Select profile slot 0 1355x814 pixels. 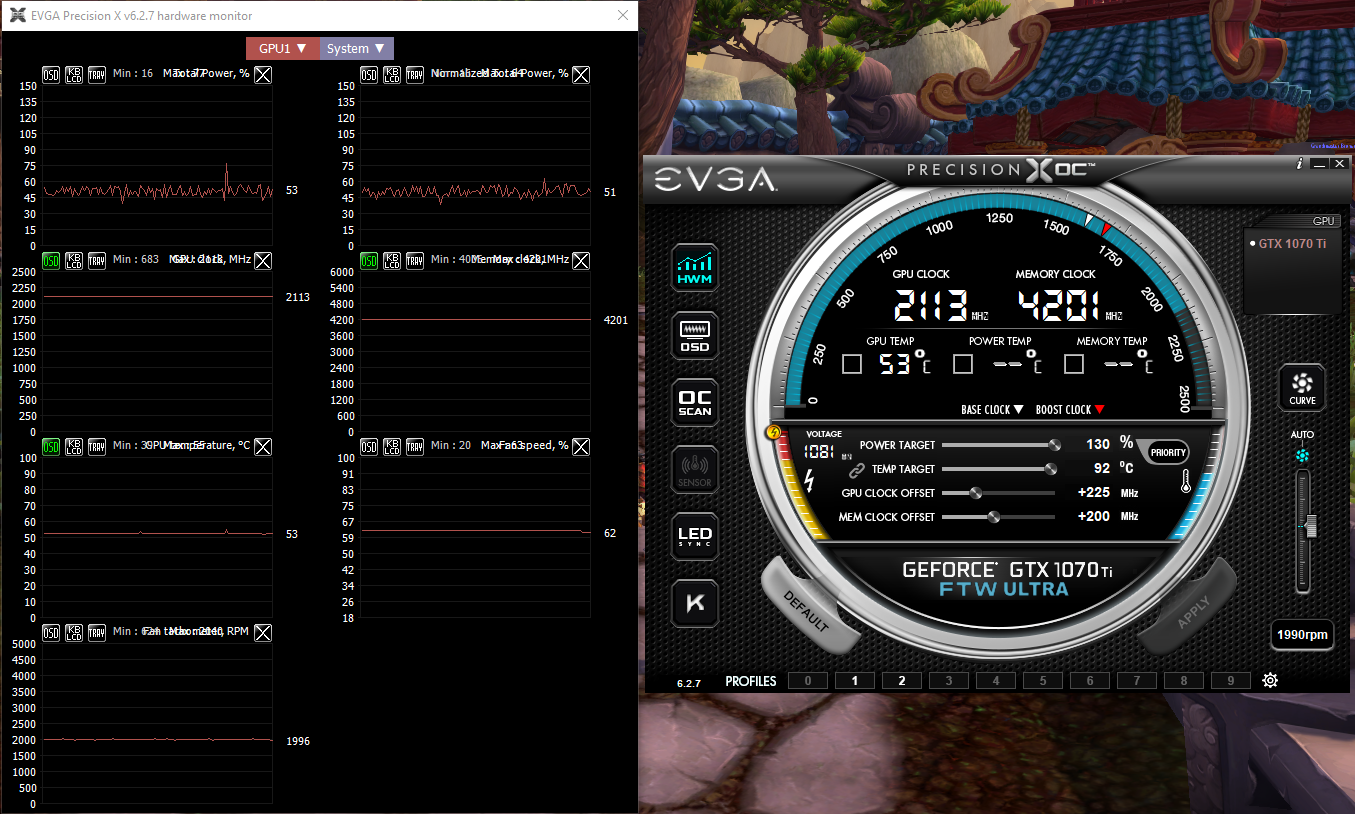(x=807, y=681)
